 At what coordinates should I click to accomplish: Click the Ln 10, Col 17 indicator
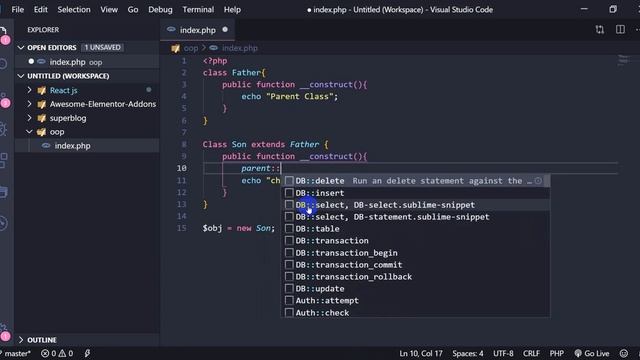pos(420,353)
